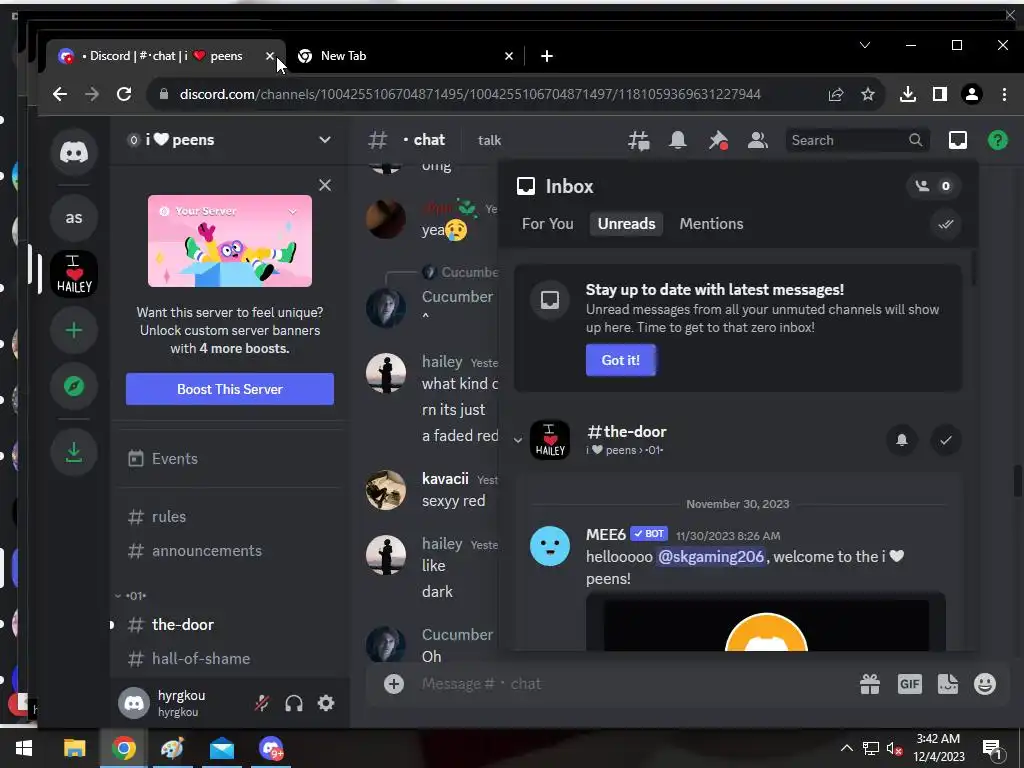1024x768 pixels.
Task: Show hidden system tray icons chevron
Action: (846, 748)
